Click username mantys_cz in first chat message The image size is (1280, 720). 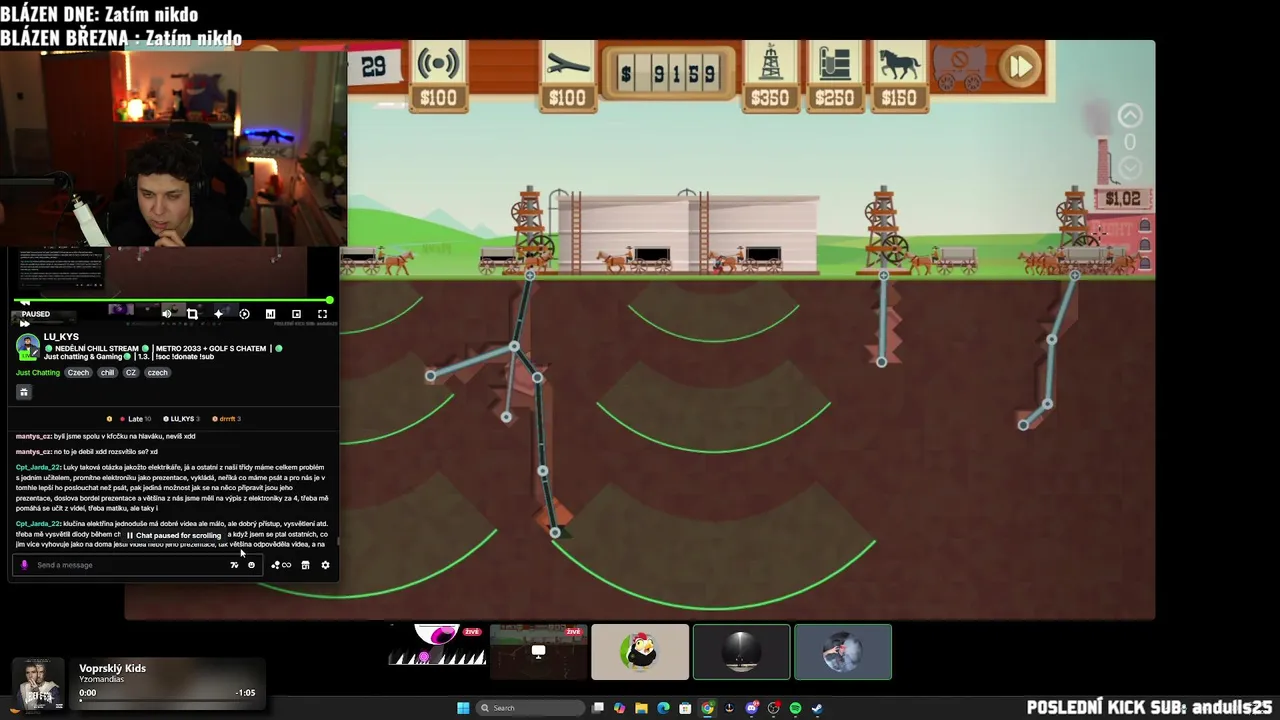click(x=34, y=436)
